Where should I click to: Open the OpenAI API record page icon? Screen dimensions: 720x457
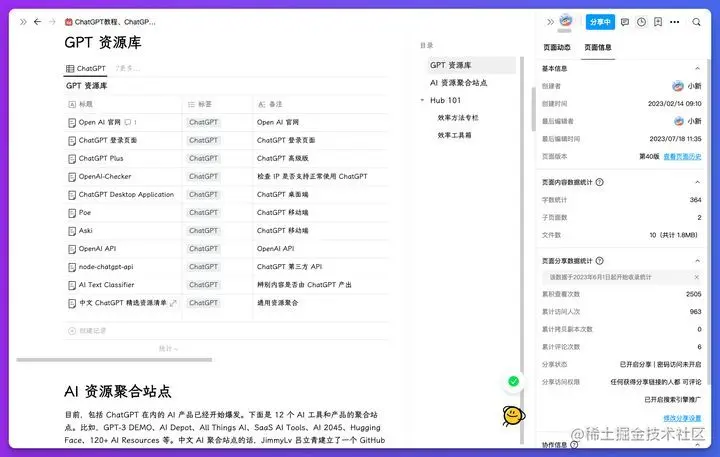click(x=72, y=249)
